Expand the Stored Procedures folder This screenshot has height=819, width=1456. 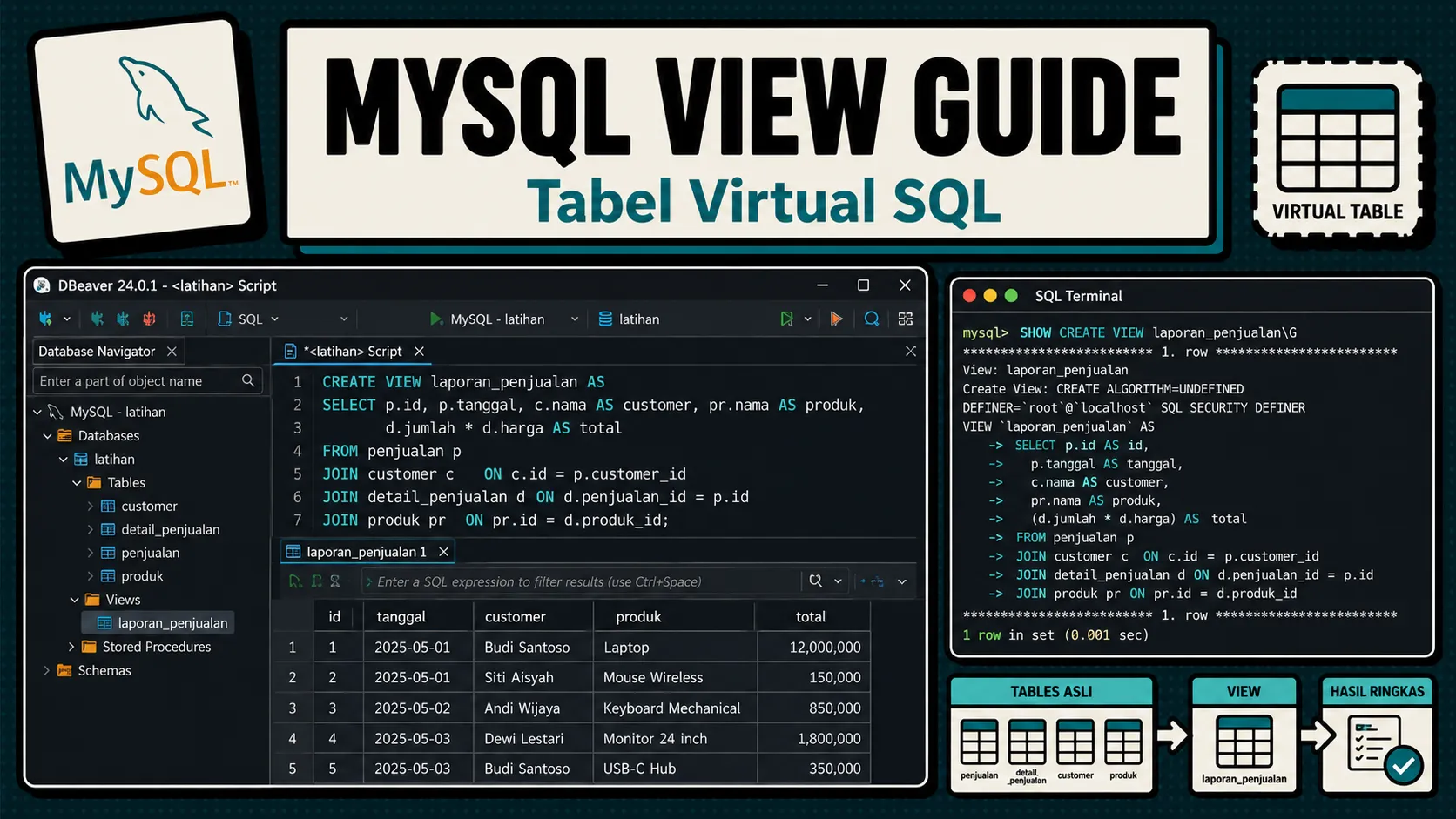pyautogui.click(x=71, y=647)
